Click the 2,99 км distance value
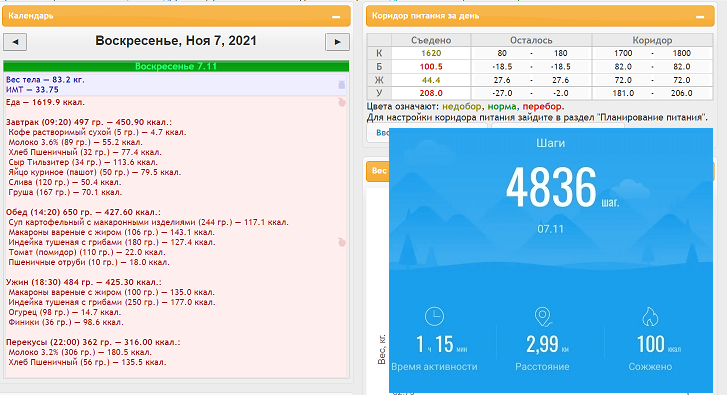This screenshot has width=727, height=395. 547,344
